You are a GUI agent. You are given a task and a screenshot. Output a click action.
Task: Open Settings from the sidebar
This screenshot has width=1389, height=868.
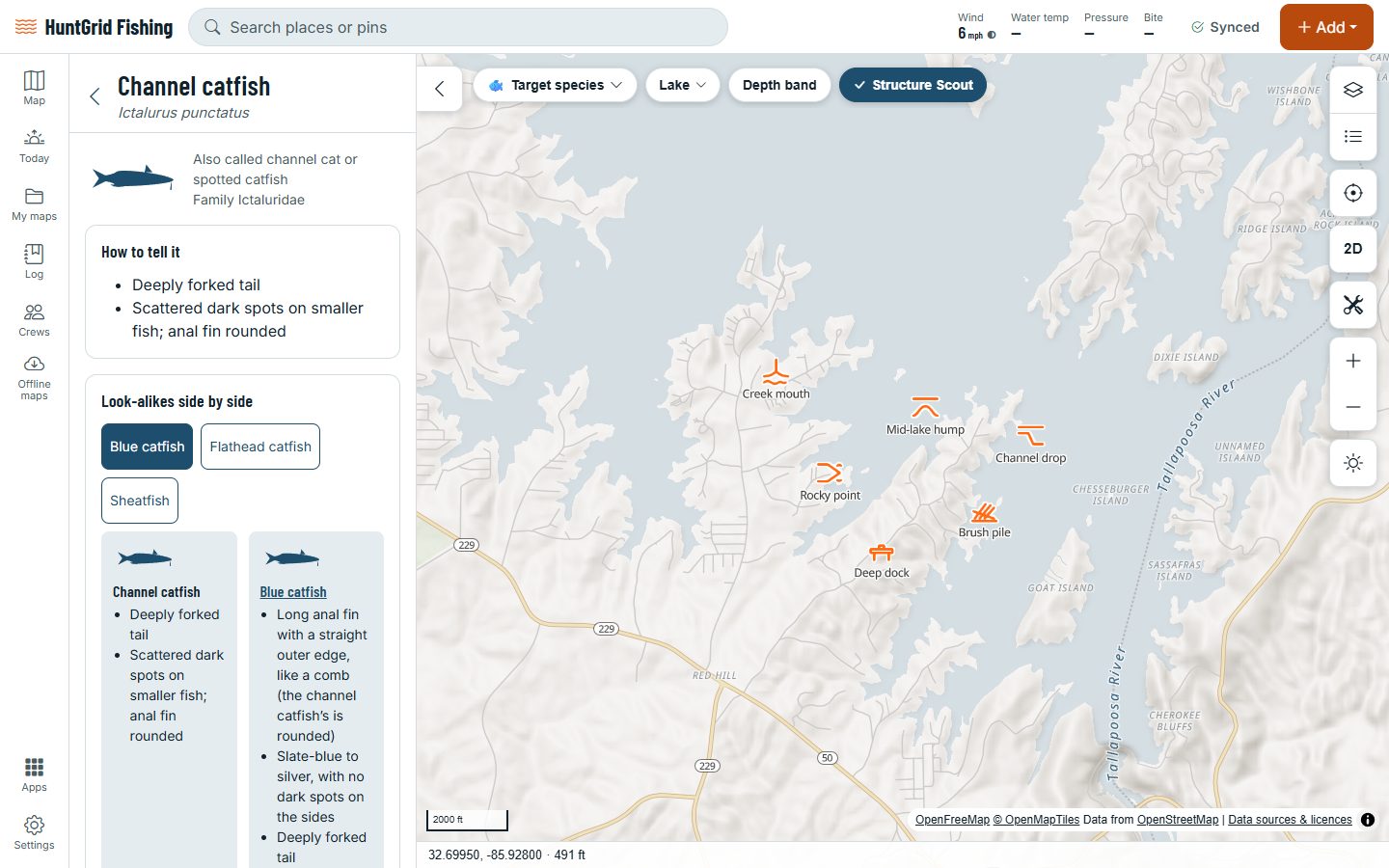pyautogui.click(x=34, y=832)
